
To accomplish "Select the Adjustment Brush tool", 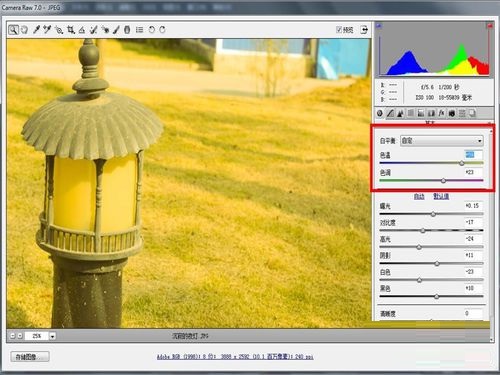I will [116, 30].
